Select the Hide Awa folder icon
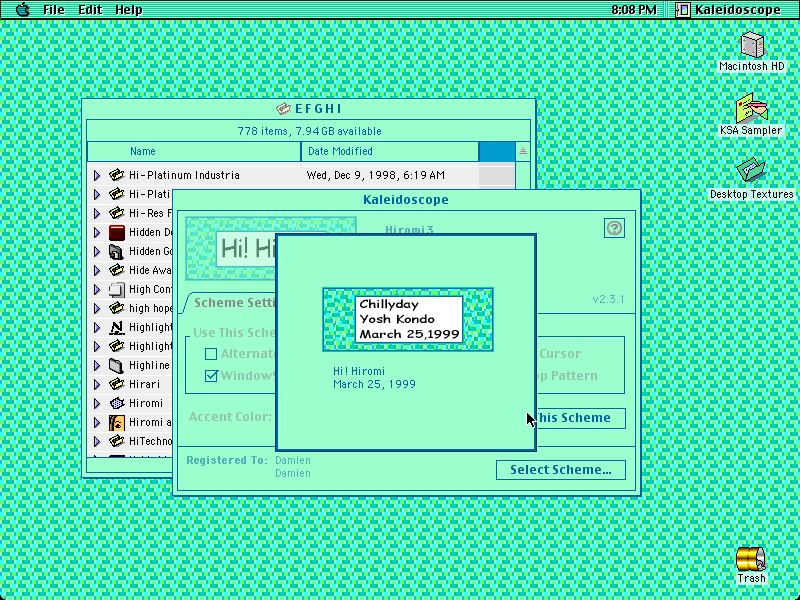 coord(117,270)
